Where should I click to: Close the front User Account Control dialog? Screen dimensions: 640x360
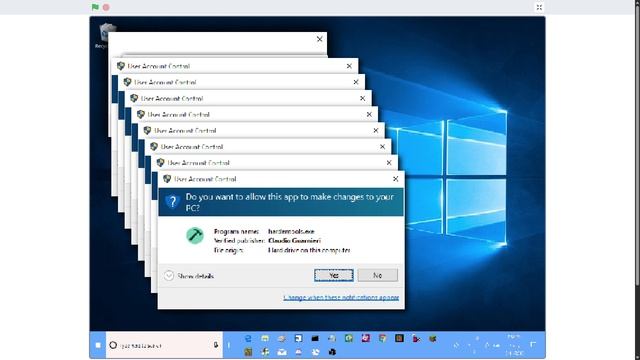396,179
